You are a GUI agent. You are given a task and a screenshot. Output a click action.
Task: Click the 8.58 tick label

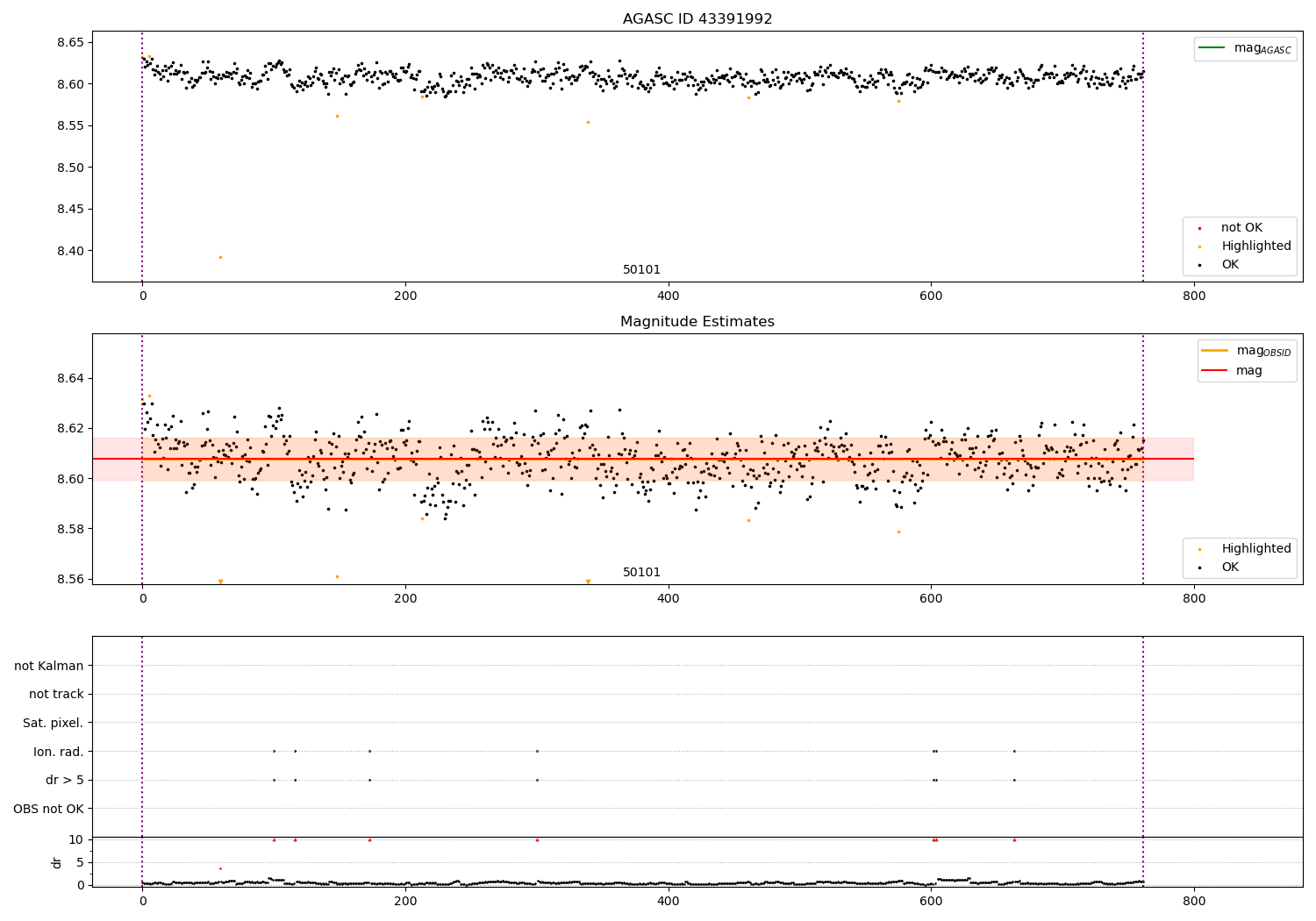70,529
